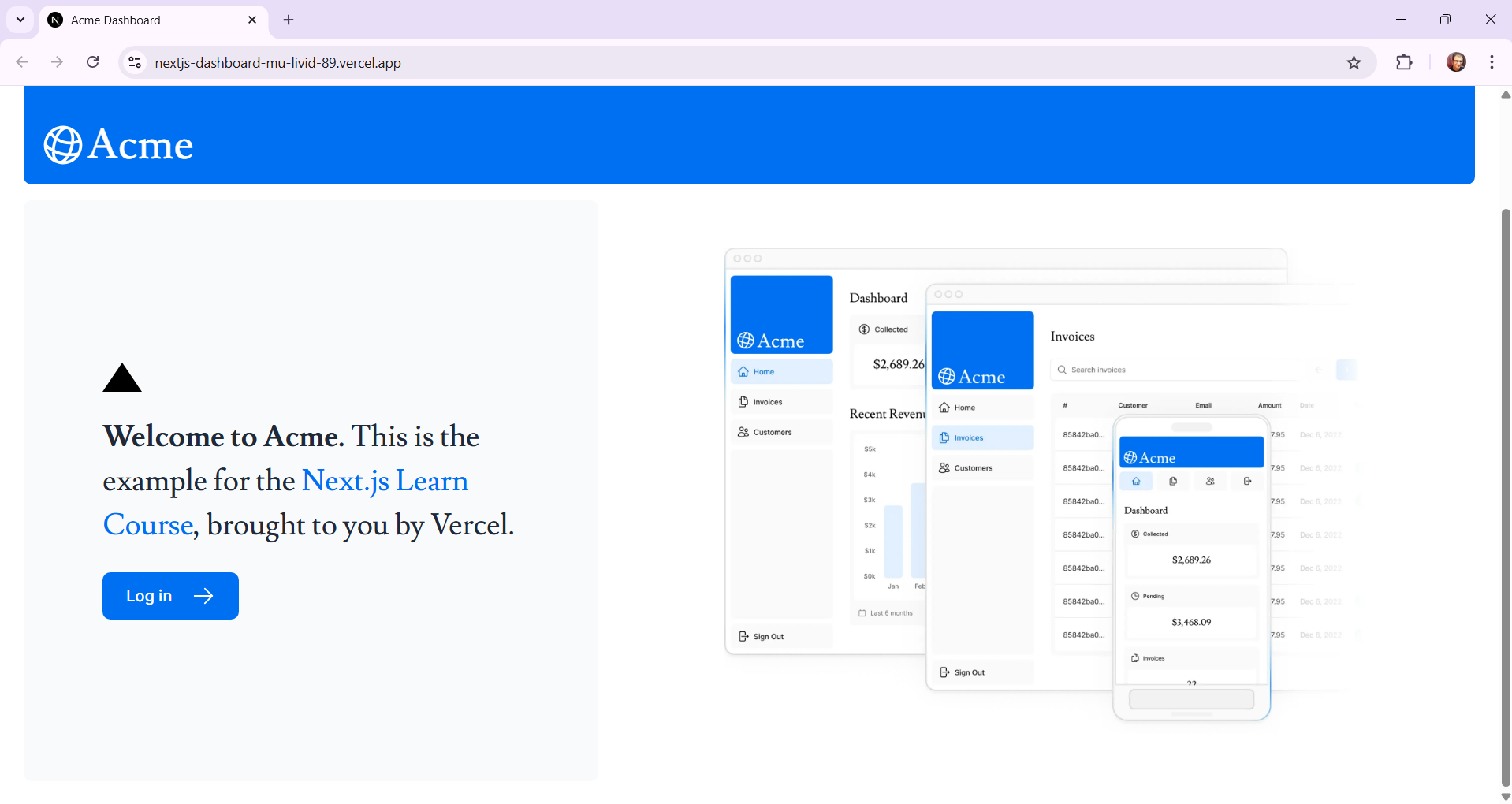The image size is (1512, 804).
Task: Click the calendar icon beside Last 6 months
Action: 862,612
